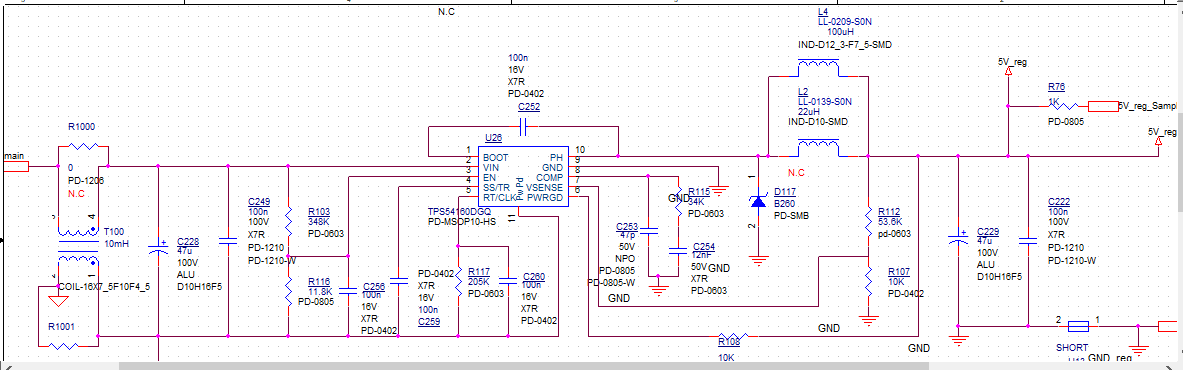Click the IND-D12_3-F7_5-SMD footprint text

845,46
